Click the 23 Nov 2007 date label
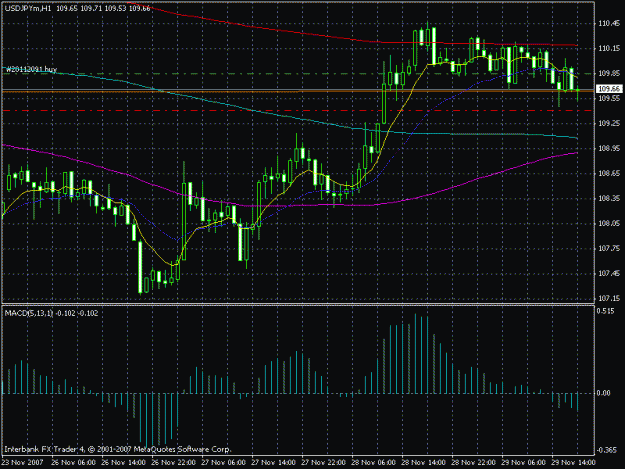Screen dimensions: 625x469 click(x=22, y=463)
